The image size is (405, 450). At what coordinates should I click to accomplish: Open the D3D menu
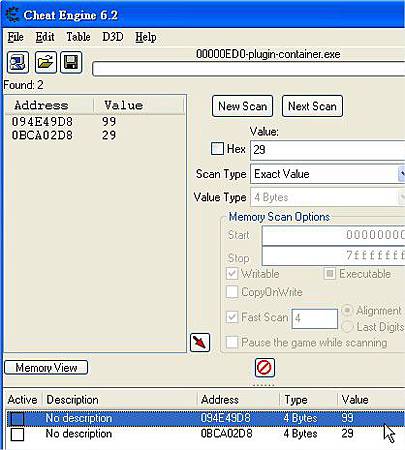(x=113, y=37)
